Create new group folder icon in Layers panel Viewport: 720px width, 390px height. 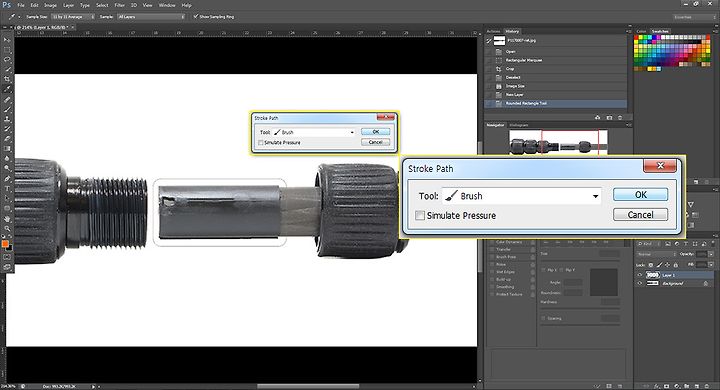(687, 386)
